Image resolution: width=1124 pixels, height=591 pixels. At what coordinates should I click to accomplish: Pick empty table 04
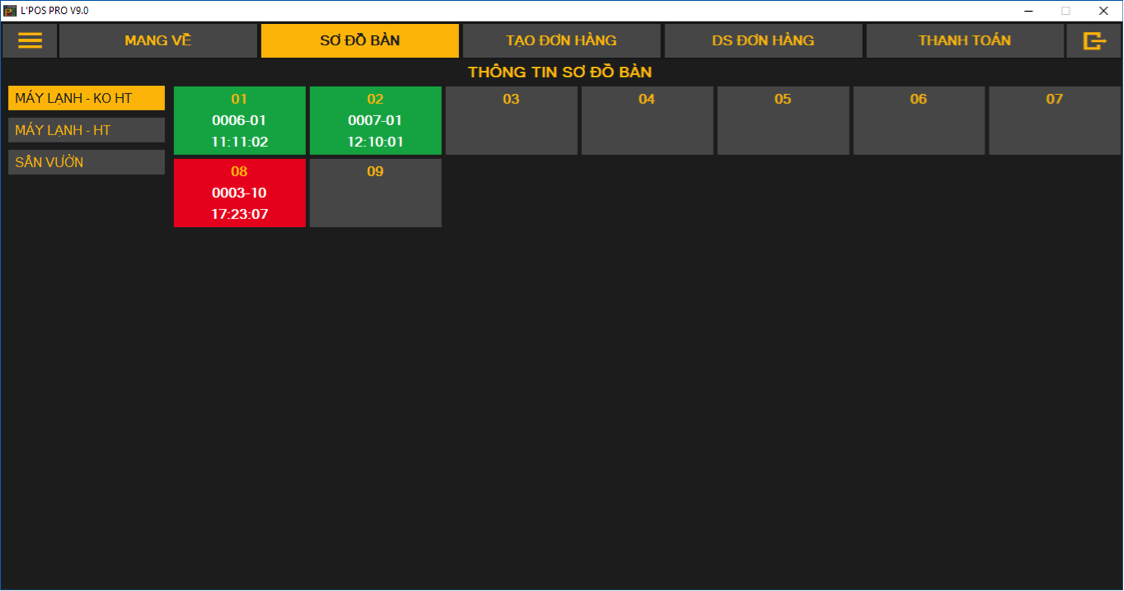[647, 120]
